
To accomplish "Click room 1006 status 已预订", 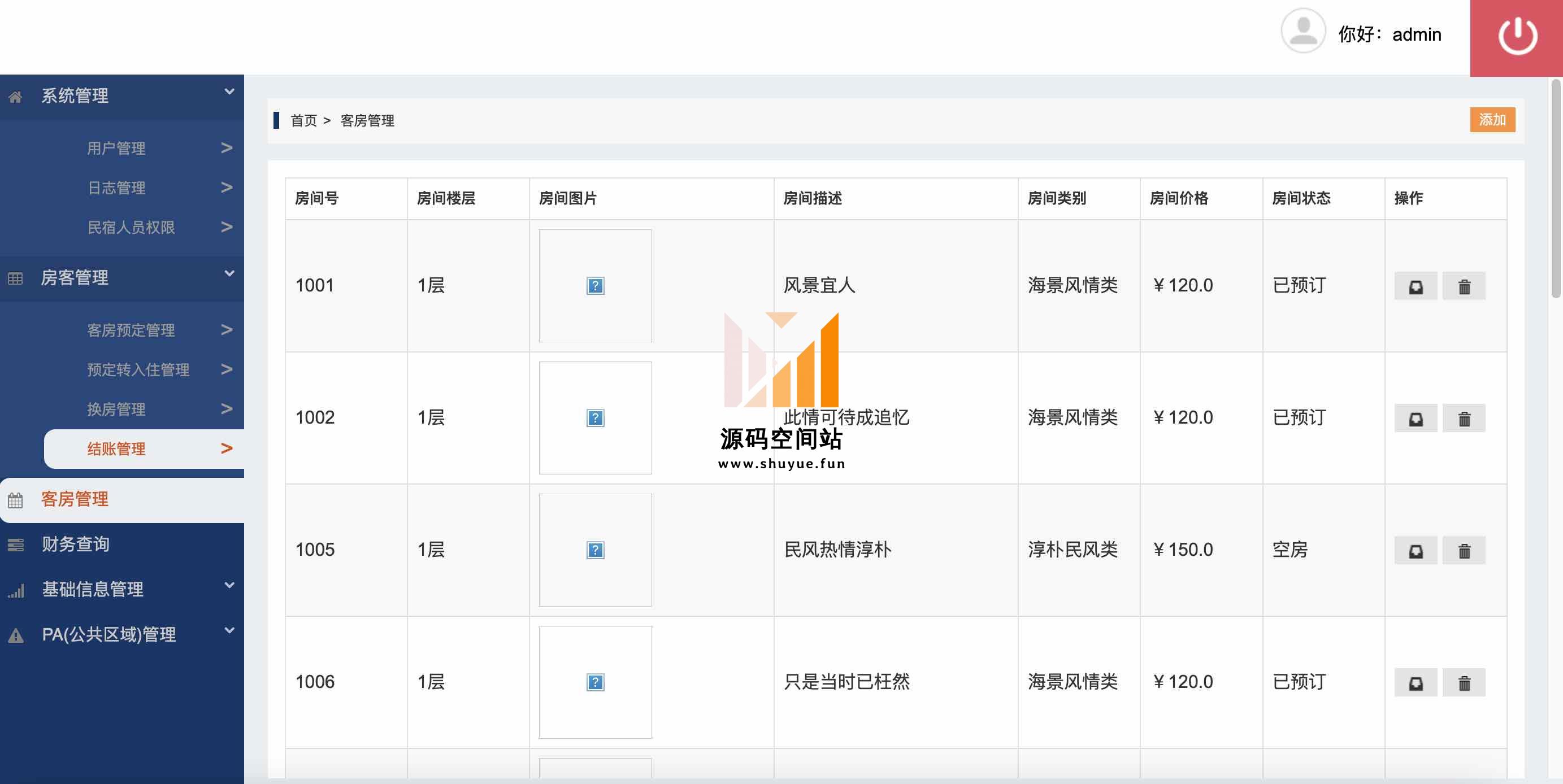I will (x=1299, y=682).
